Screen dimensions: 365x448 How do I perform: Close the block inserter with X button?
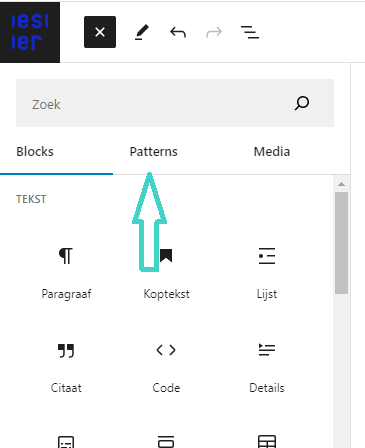point(100,32)
